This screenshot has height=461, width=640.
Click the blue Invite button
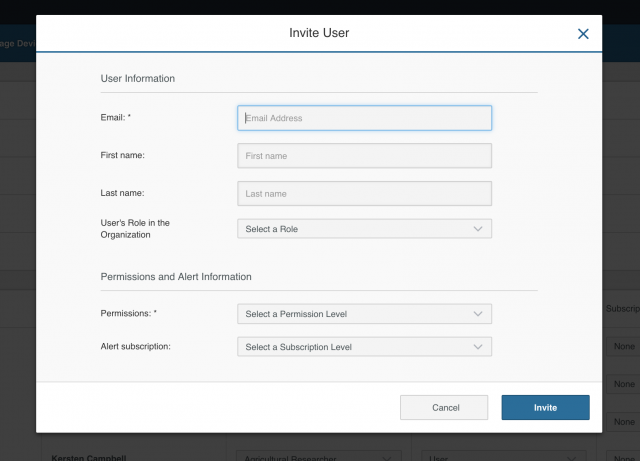[545, 407]
